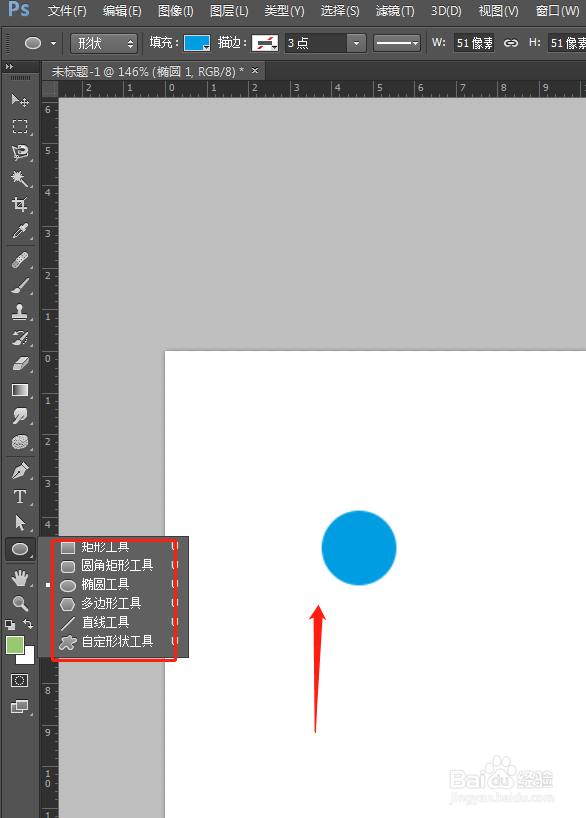Select the Eraser tool
The image size is (586, 818).
pyautogui.click(x=20, y=364)
